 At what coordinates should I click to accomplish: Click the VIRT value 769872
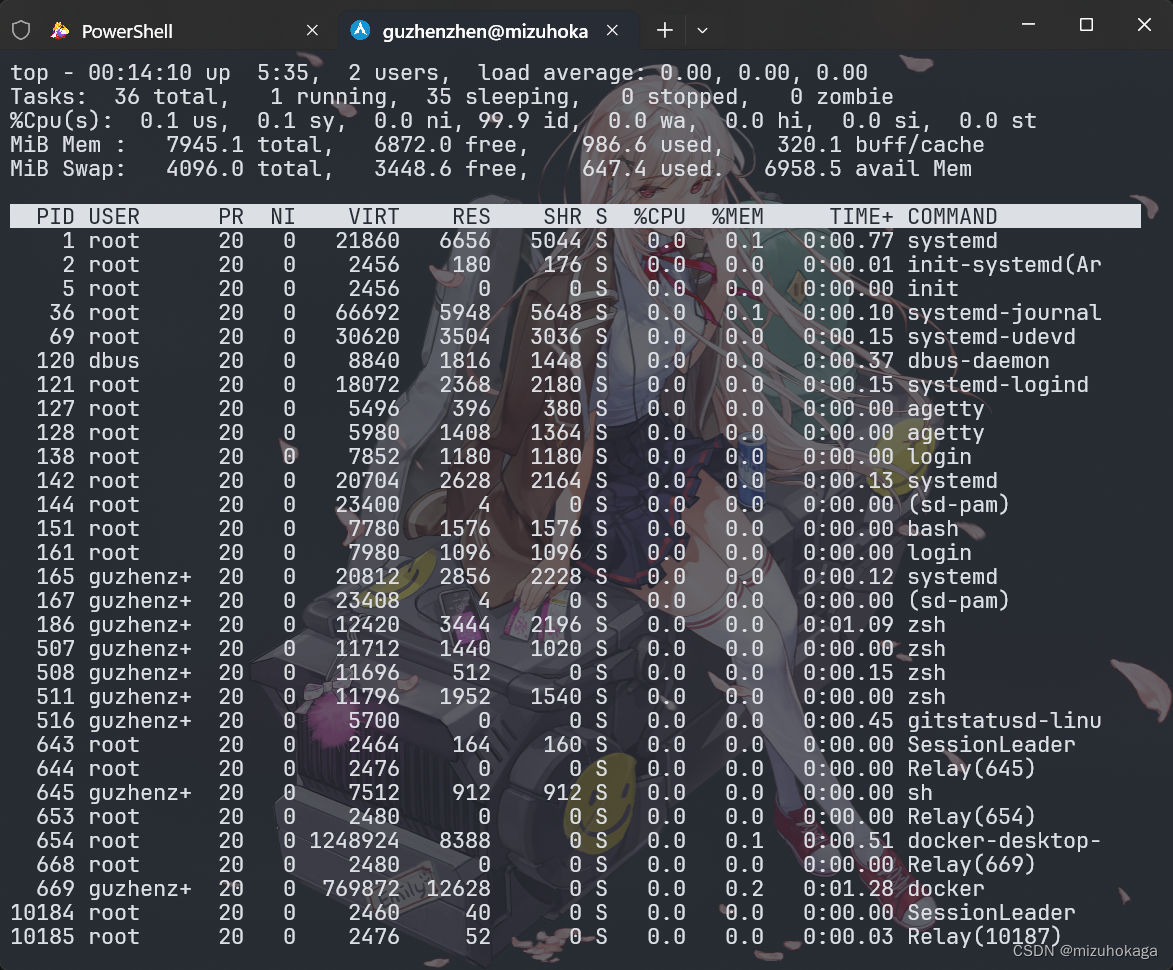[361, 888]
